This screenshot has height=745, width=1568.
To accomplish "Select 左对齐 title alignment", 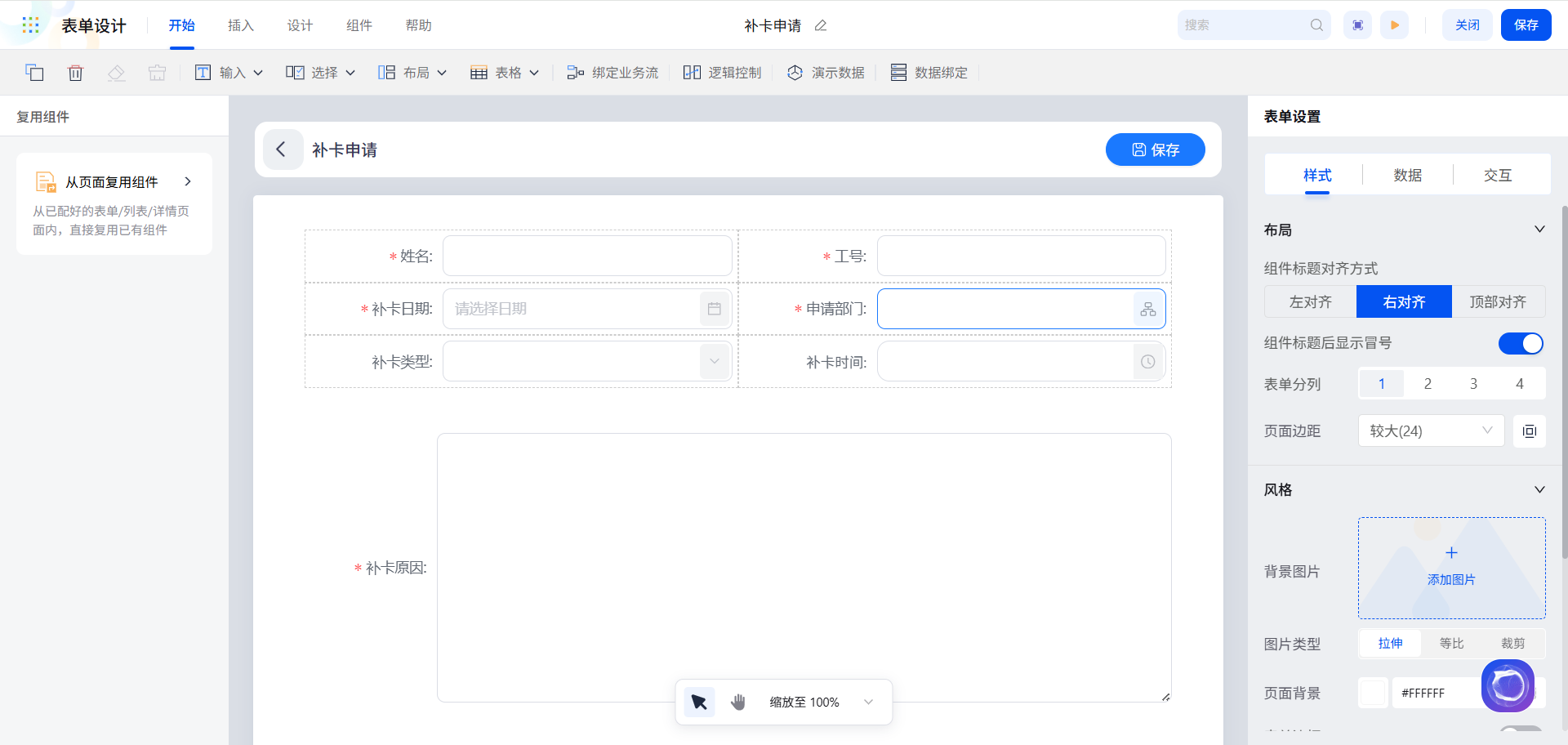I will point(1310,302).
